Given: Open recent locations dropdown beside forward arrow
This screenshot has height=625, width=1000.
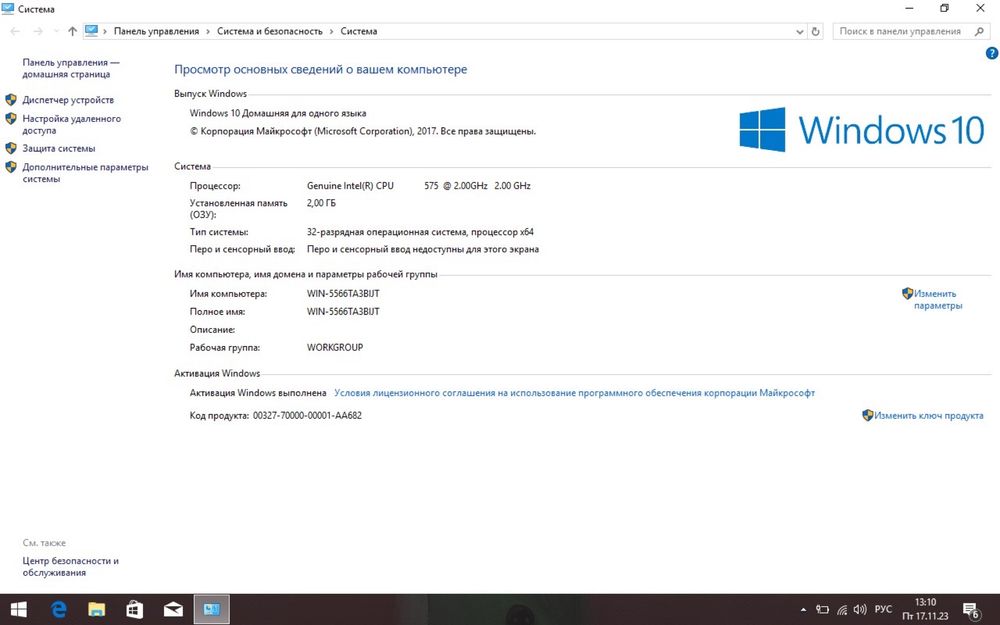Looking at the screenshot, I should coord(55,31).
